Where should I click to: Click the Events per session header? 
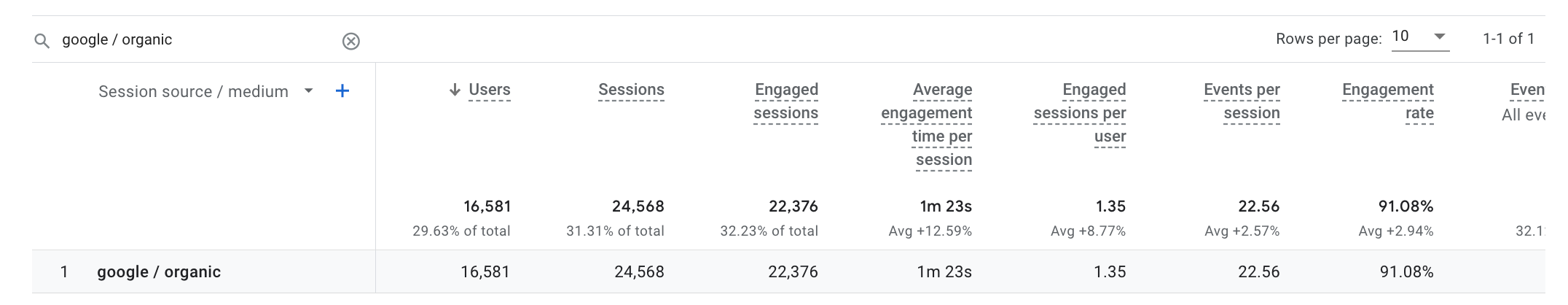point(1242,101)
